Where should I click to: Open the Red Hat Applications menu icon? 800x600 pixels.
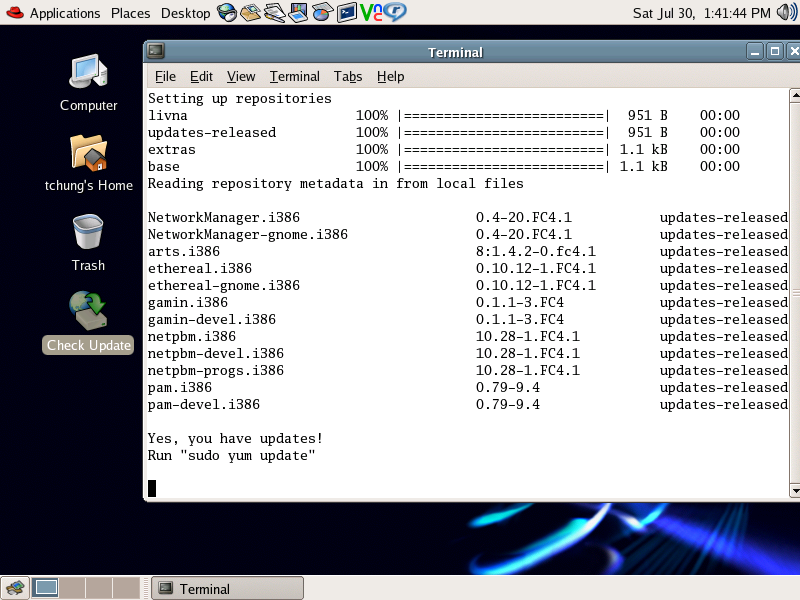point(15,12)
